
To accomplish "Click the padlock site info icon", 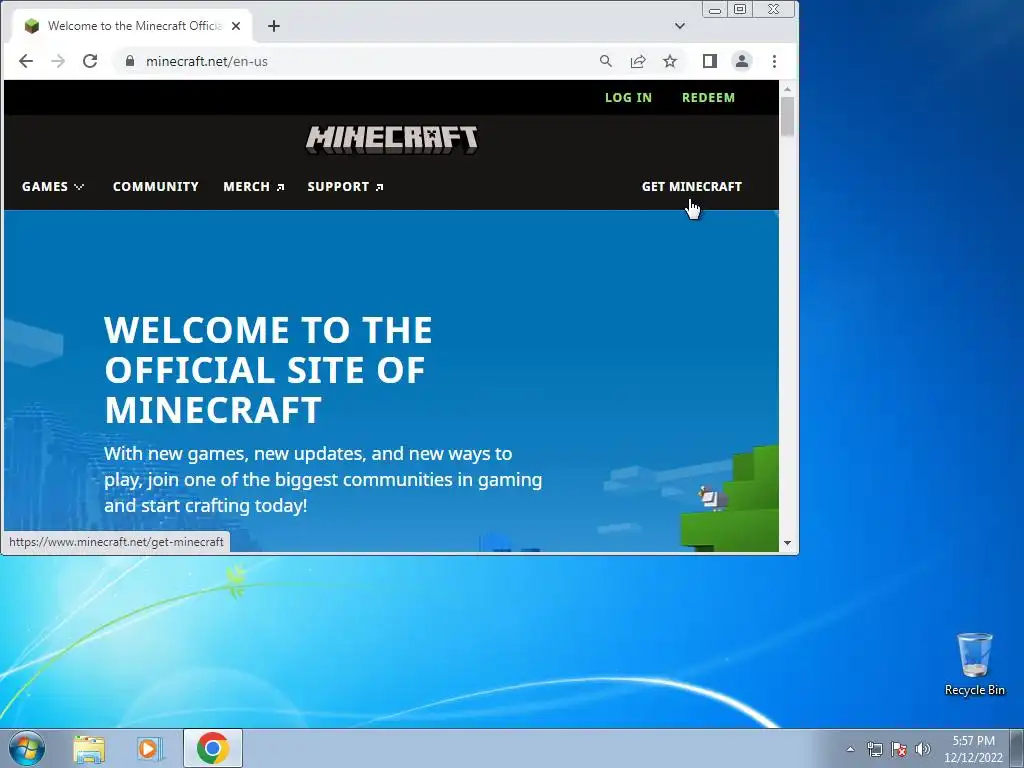I will [x=130, y=61].
